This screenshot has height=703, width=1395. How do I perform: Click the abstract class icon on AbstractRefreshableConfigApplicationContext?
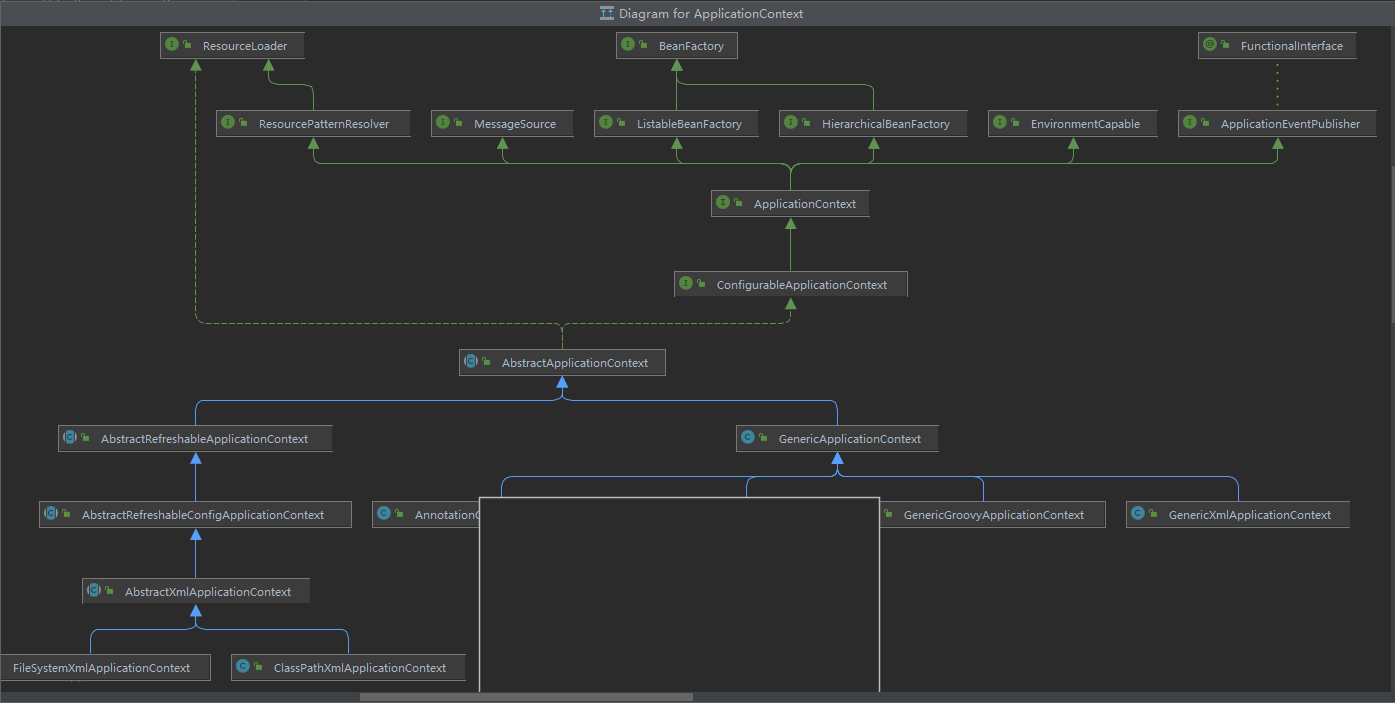[x=51, y=514]
